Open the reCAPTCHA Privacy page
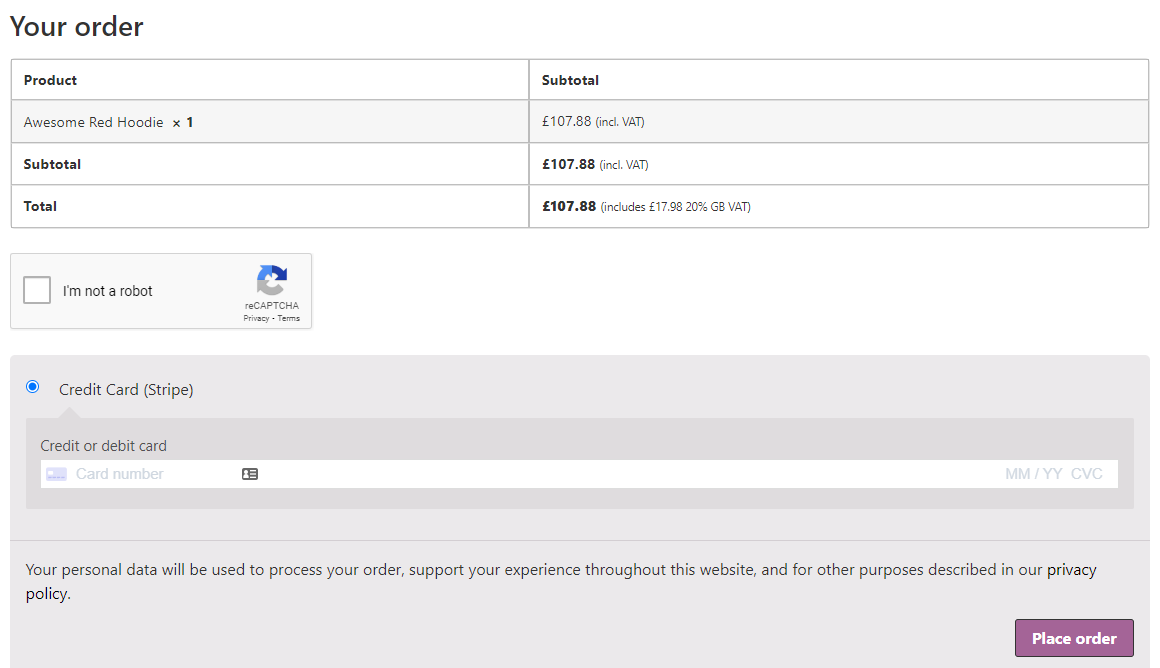1160x668 pixels. click(x=255, y=318)
